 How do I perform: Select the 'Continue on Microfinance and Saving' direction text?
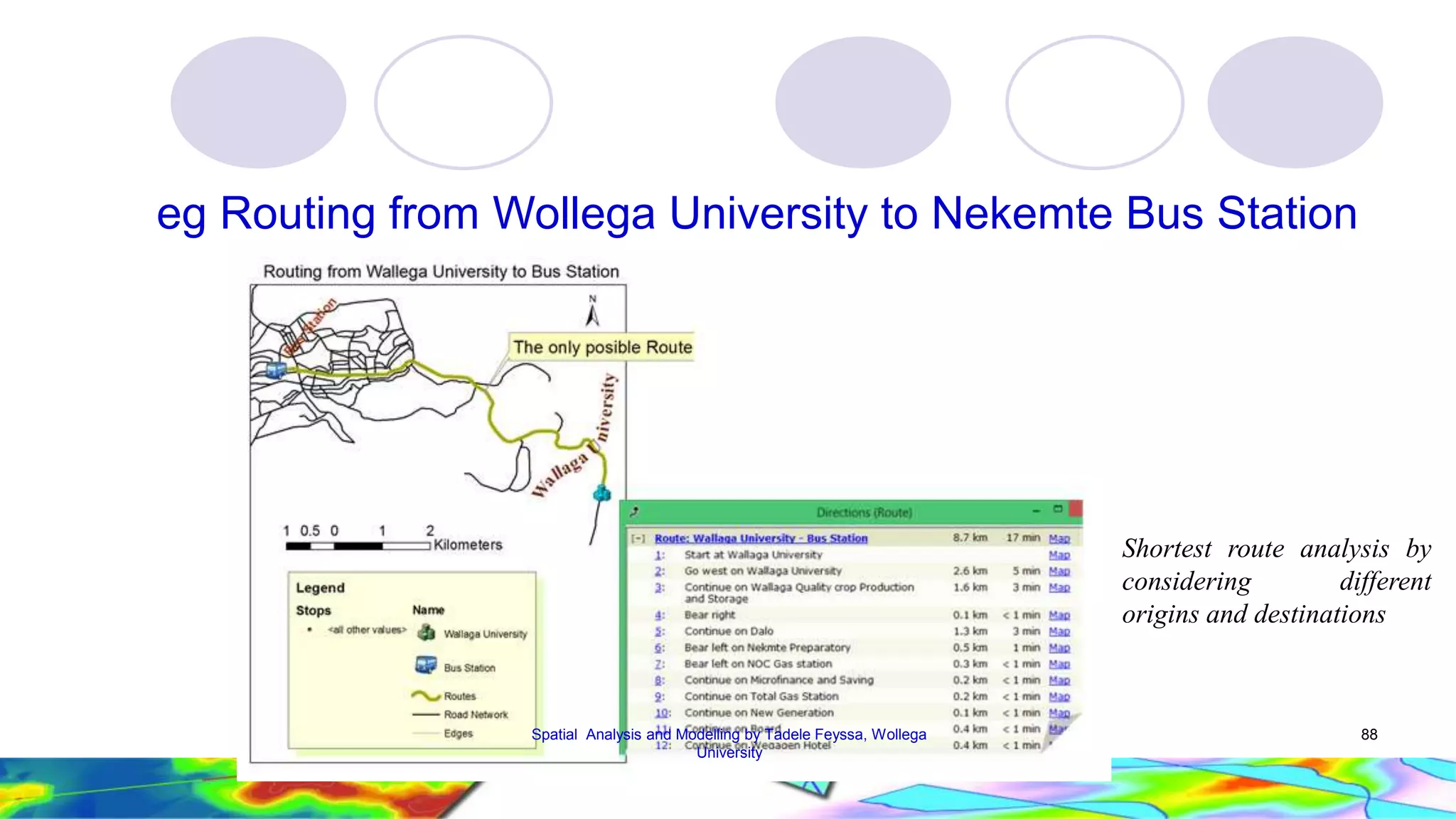pos(778,681)
